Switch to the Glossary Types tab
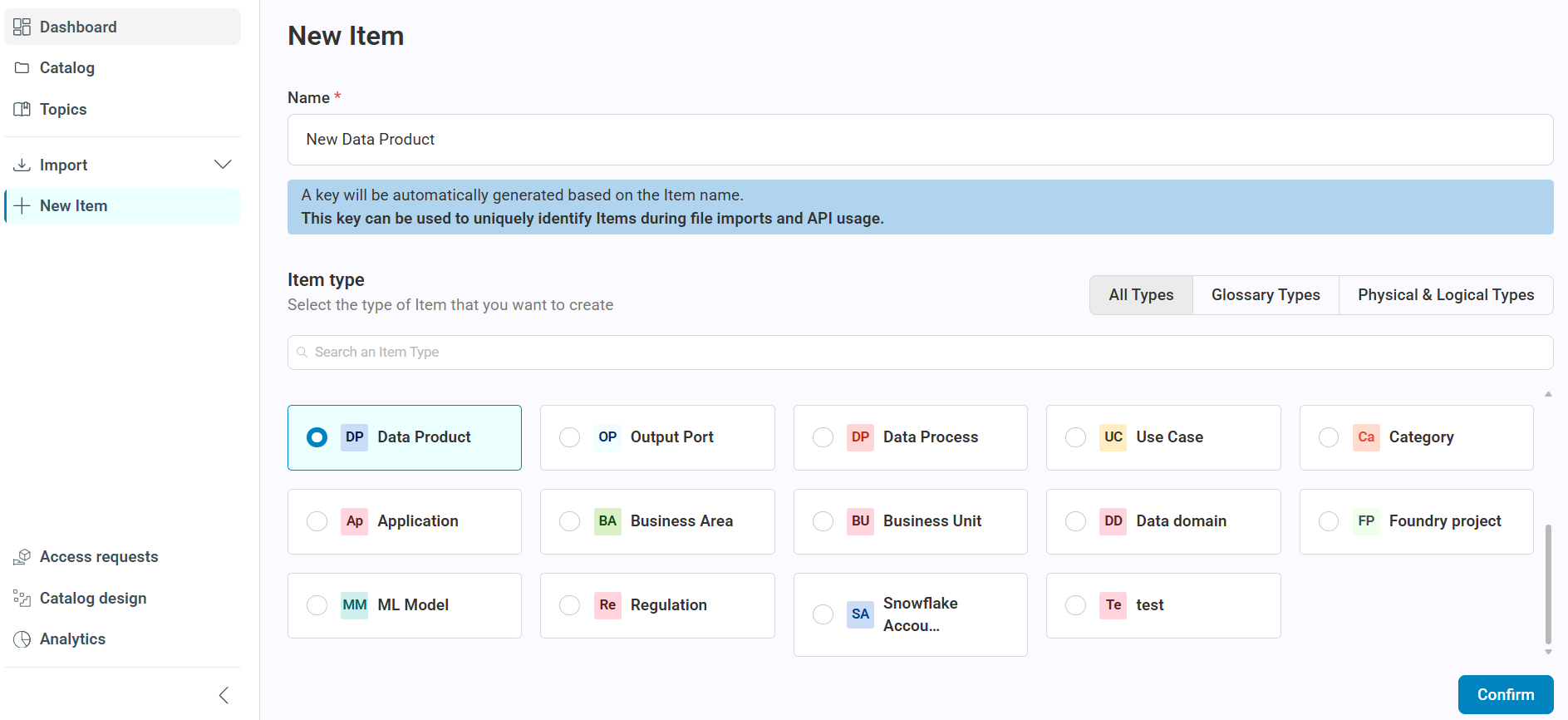The width and height of the screenshot is (1568, 720). [1266, 295]
